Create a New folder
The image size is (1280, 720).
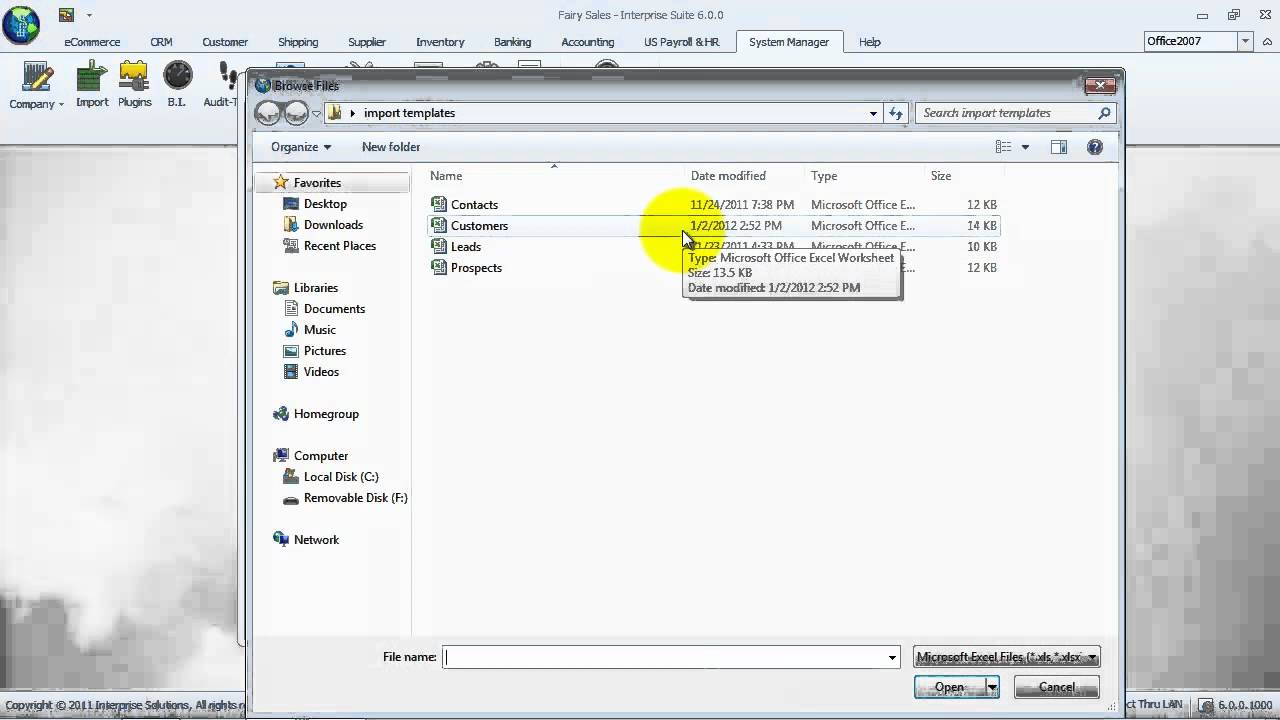[391, 147]
